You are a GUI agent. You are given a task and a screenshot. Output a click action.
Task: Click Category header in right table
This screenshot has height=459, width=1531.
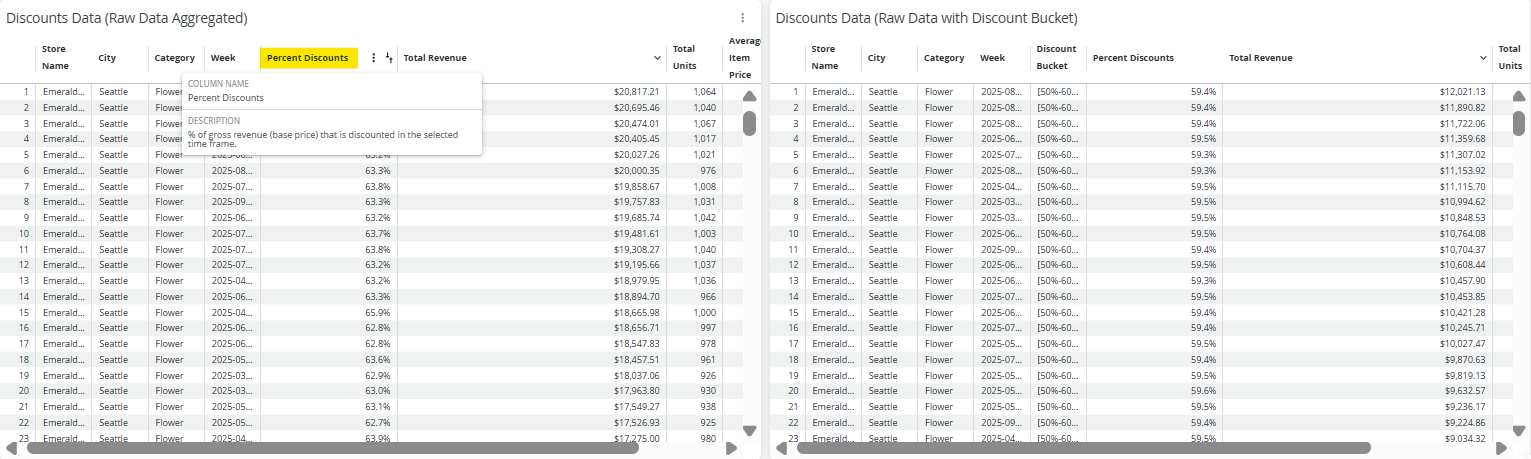tap(944, 58)
